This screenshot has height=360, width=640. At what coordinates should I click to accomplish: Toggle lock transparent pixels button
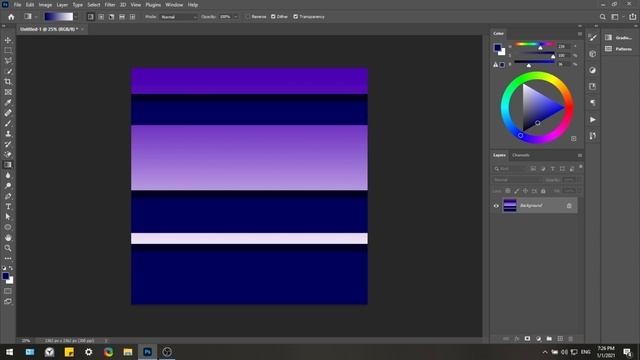[x=508, y=191]
